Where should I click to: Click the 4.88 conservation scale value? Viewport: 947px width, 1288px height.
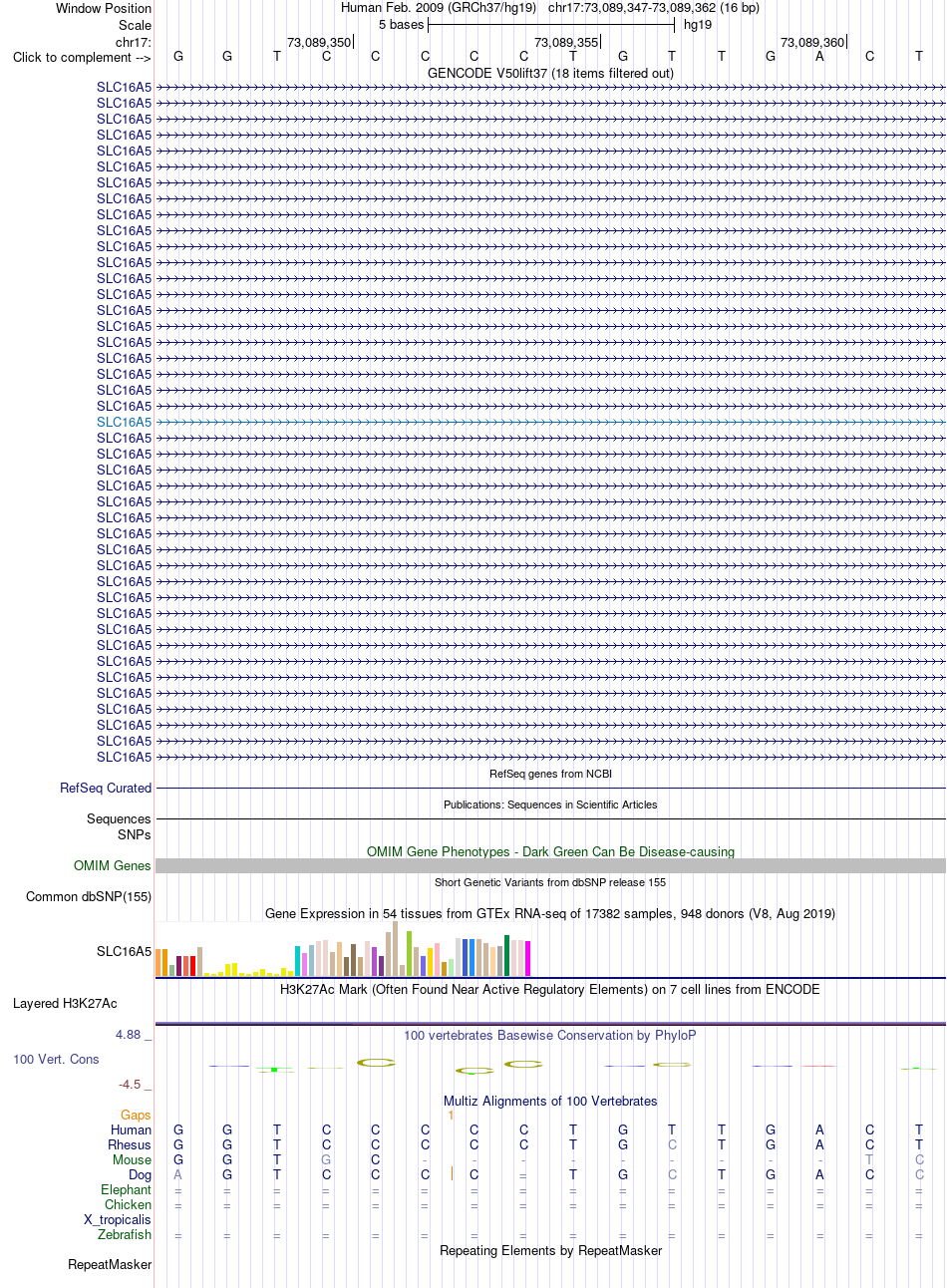[x=129, y=1035]
